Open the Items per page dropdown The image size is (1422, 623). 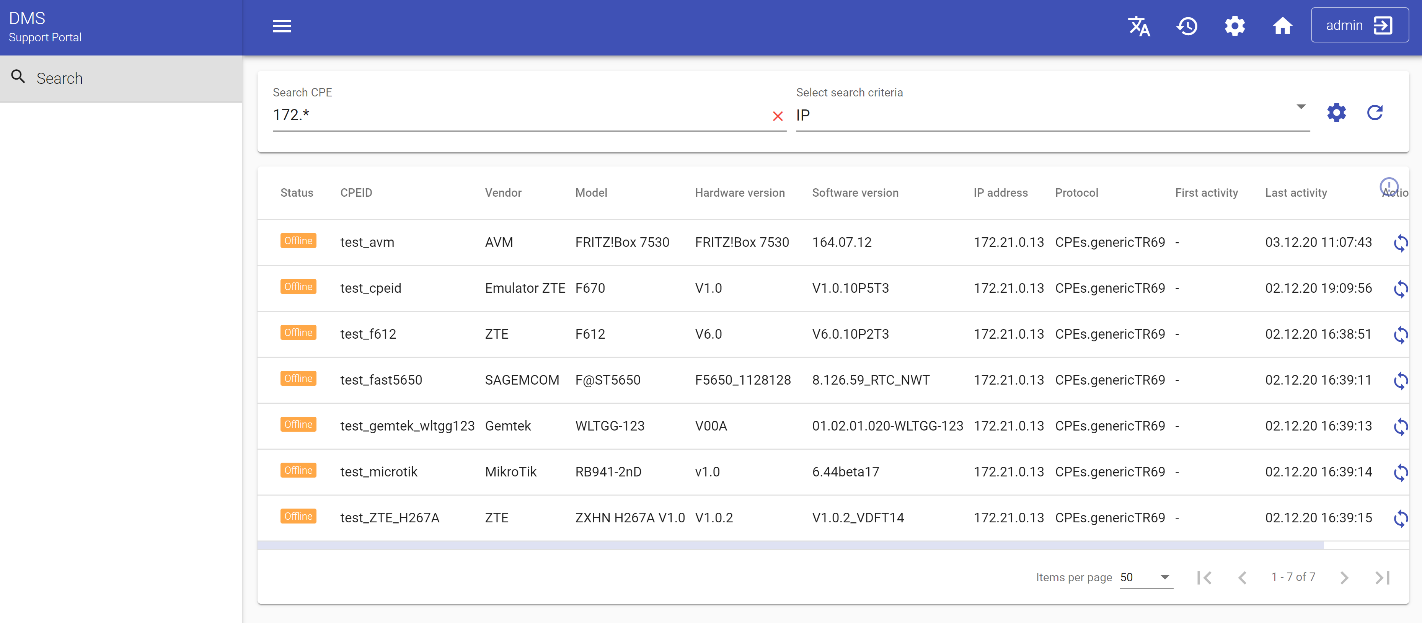1146,578
